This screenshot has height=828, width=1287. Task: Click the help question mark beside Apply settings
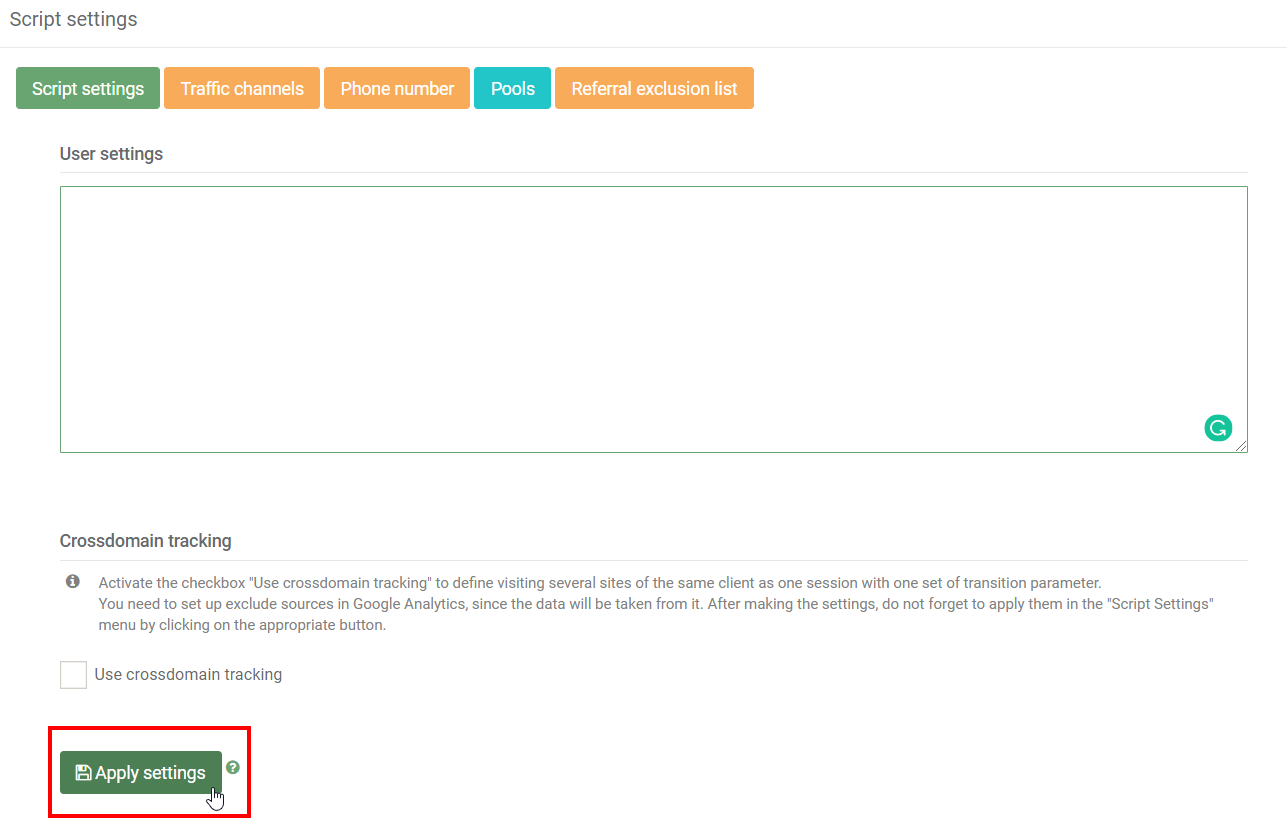[x=233, y=767]
